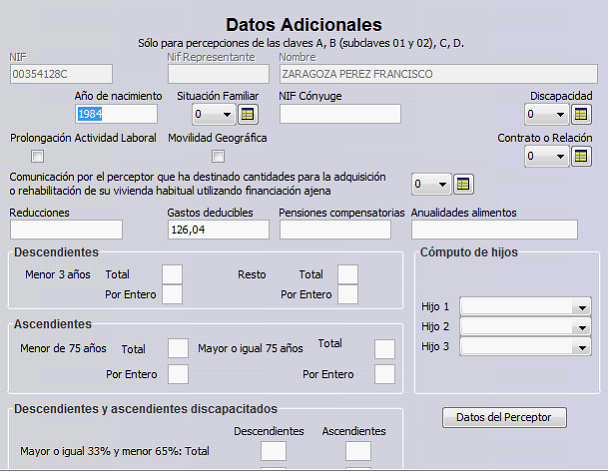The image size is (609, 473).
Task: Open the Hijo 1 combo box
Action: 582,306
